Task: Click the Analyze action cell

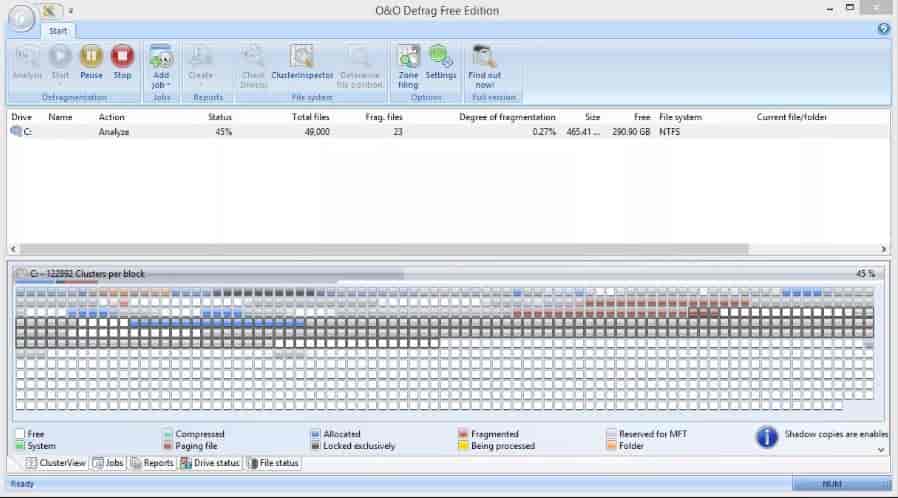Action: pyautogui.click(x=113, y=132)
